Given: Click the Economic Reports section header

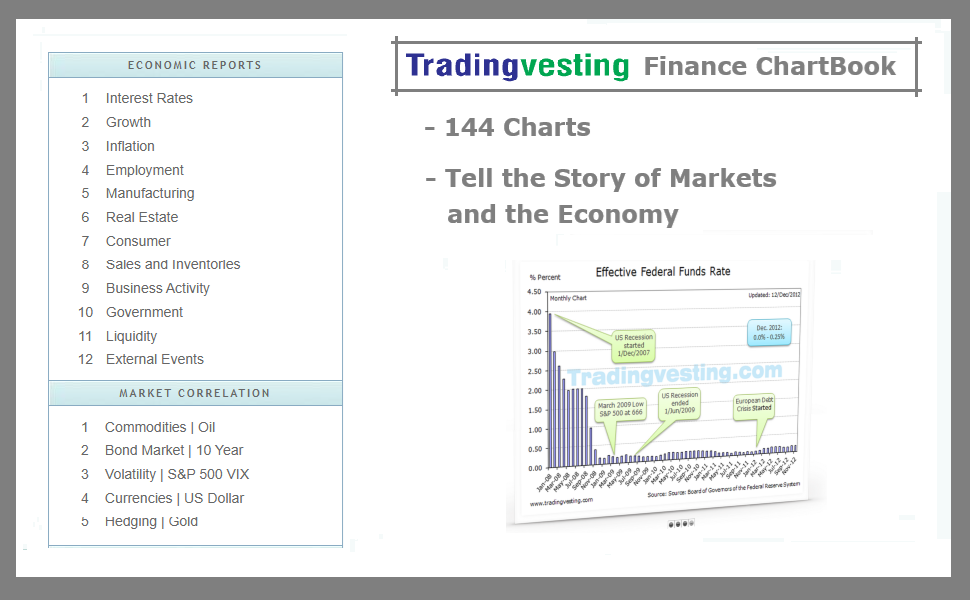Looking at the screenshot, I should pos(194,64).
